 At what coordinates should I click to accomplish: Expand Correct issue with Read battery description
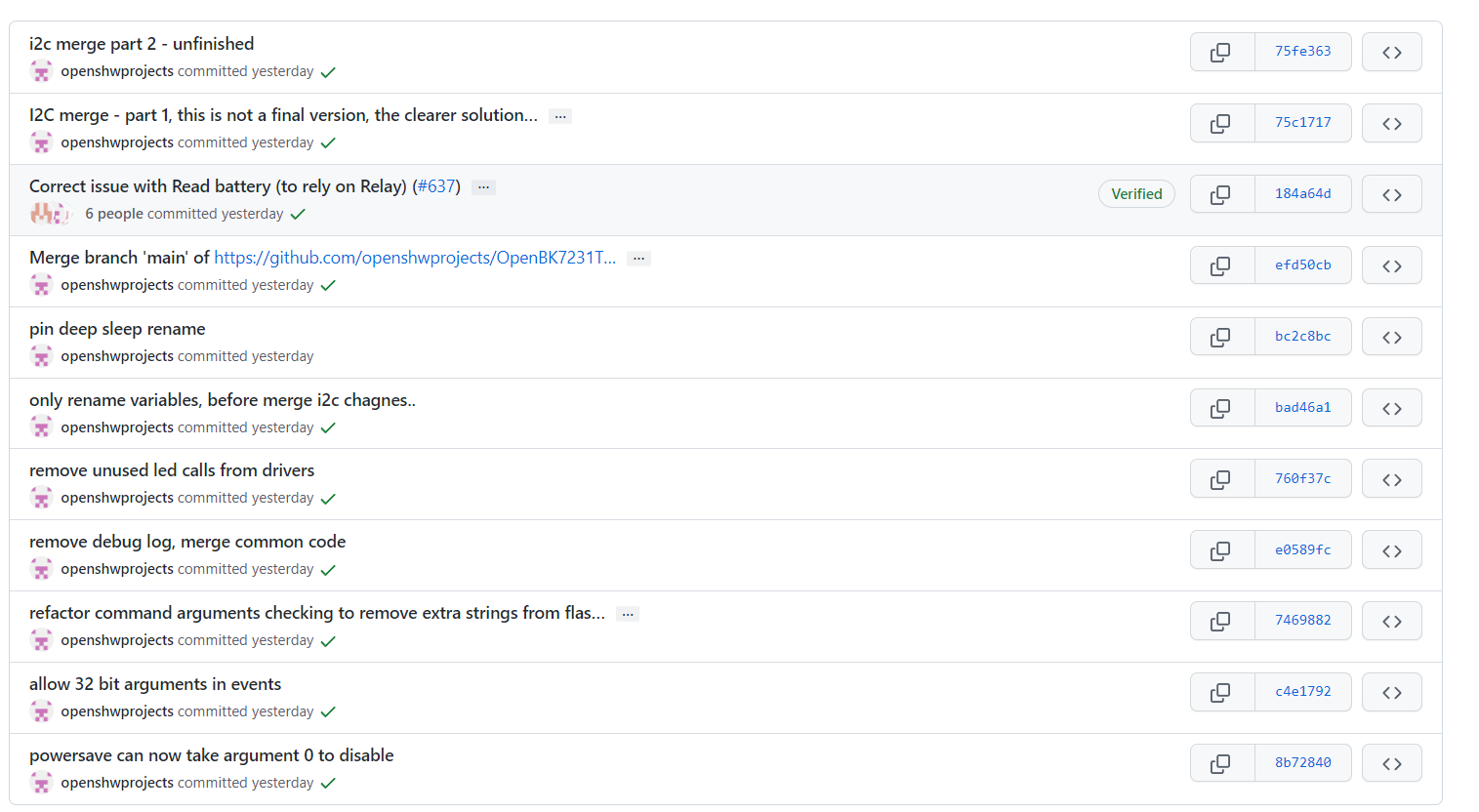[483, 187]
